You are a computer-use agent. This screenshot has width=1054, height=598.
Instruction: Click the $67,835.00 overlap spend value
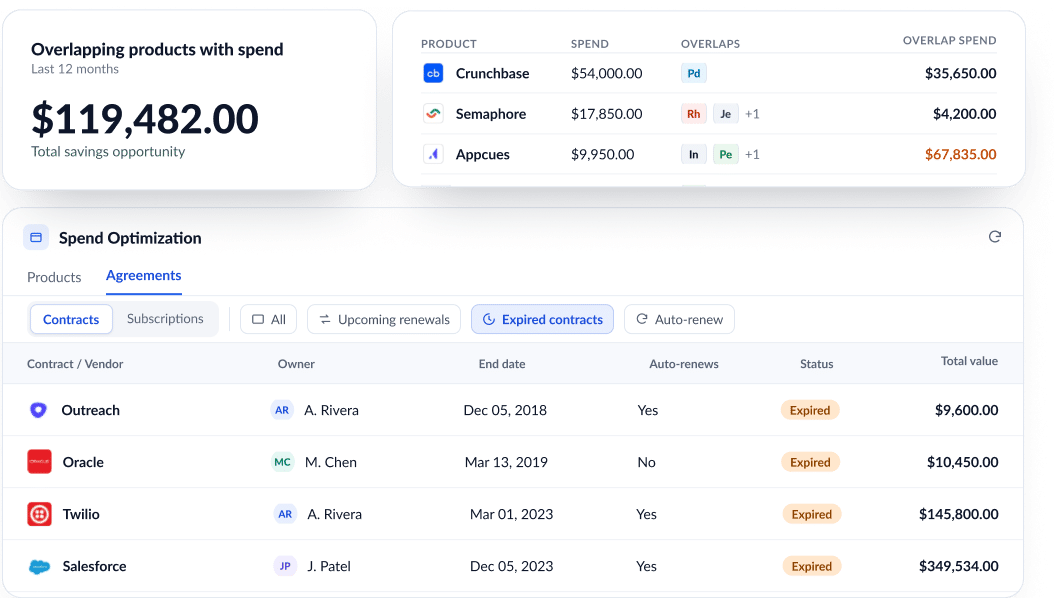coord(961,154)
